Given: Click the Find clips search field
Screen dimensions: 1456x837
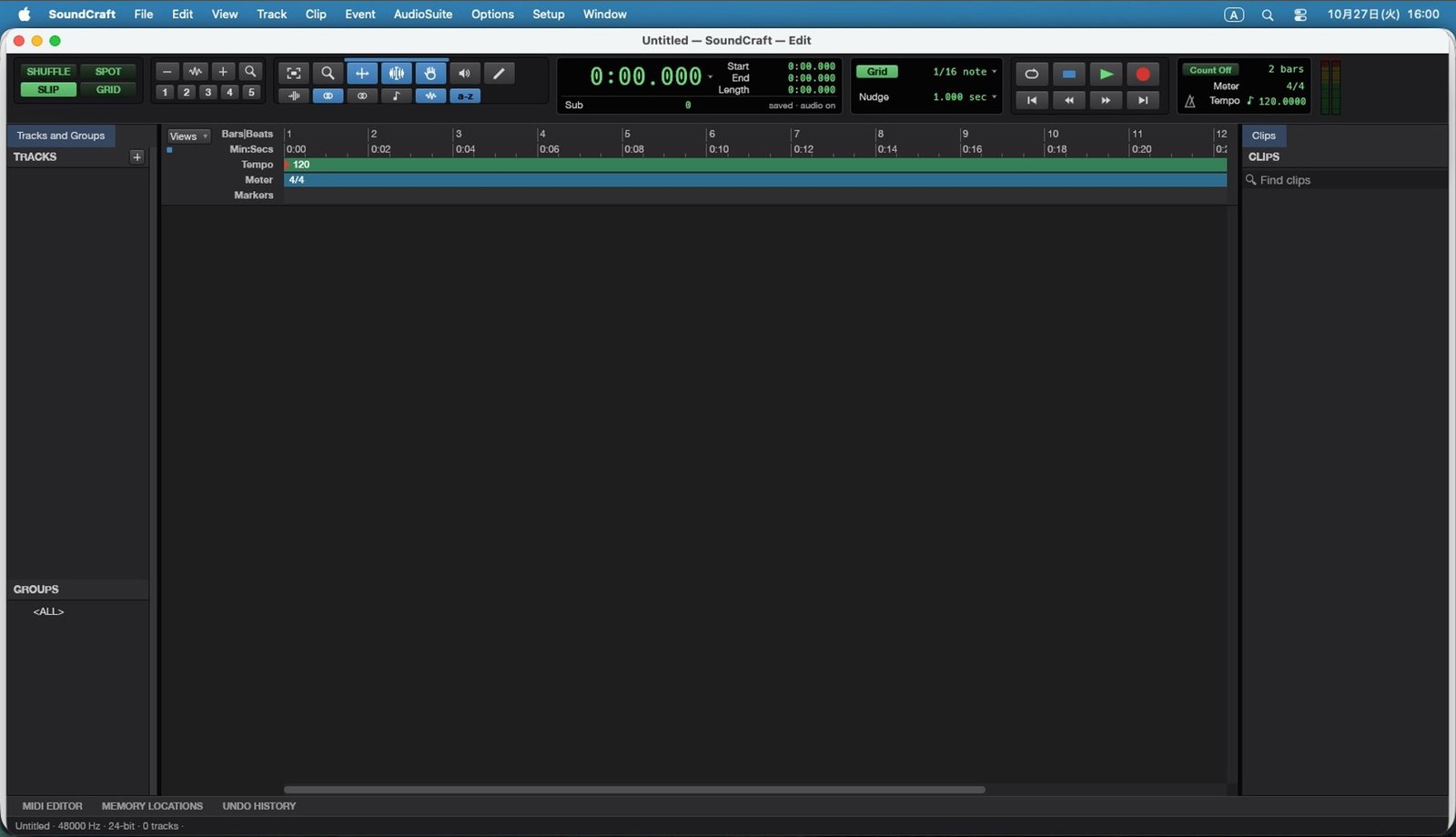Looking at the screenshot, I should (1345, 180).
